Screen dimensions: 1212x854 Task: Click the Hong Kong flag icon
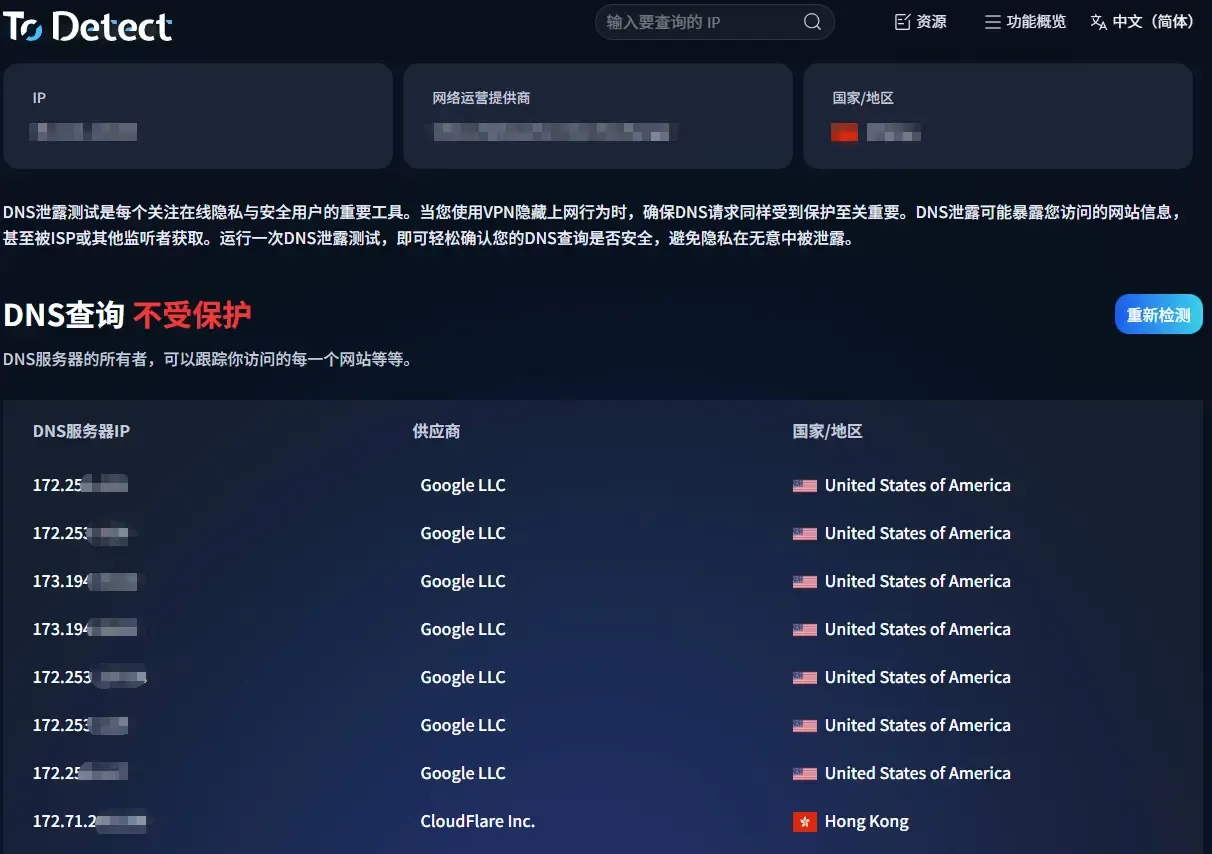(x=804, y=822)
